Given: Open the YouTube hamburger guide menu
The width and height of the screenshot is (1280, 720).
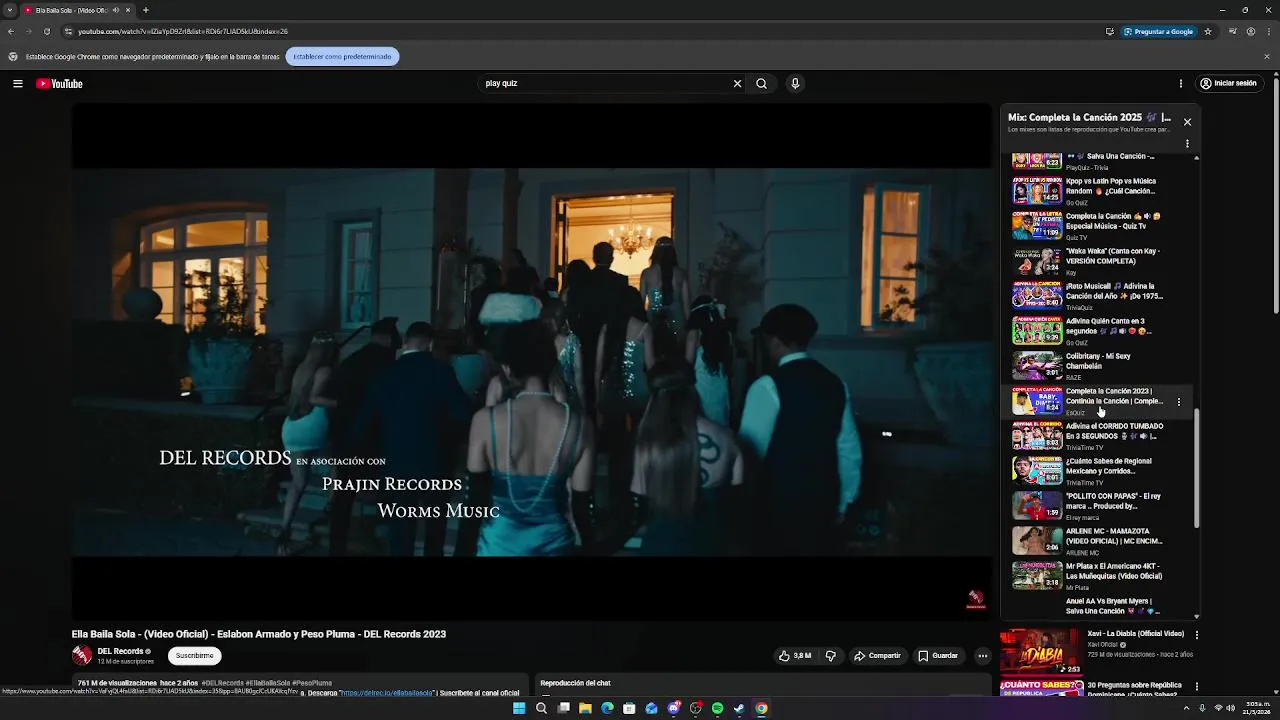Looking at the screenshot, I should (x=18, y=84).
